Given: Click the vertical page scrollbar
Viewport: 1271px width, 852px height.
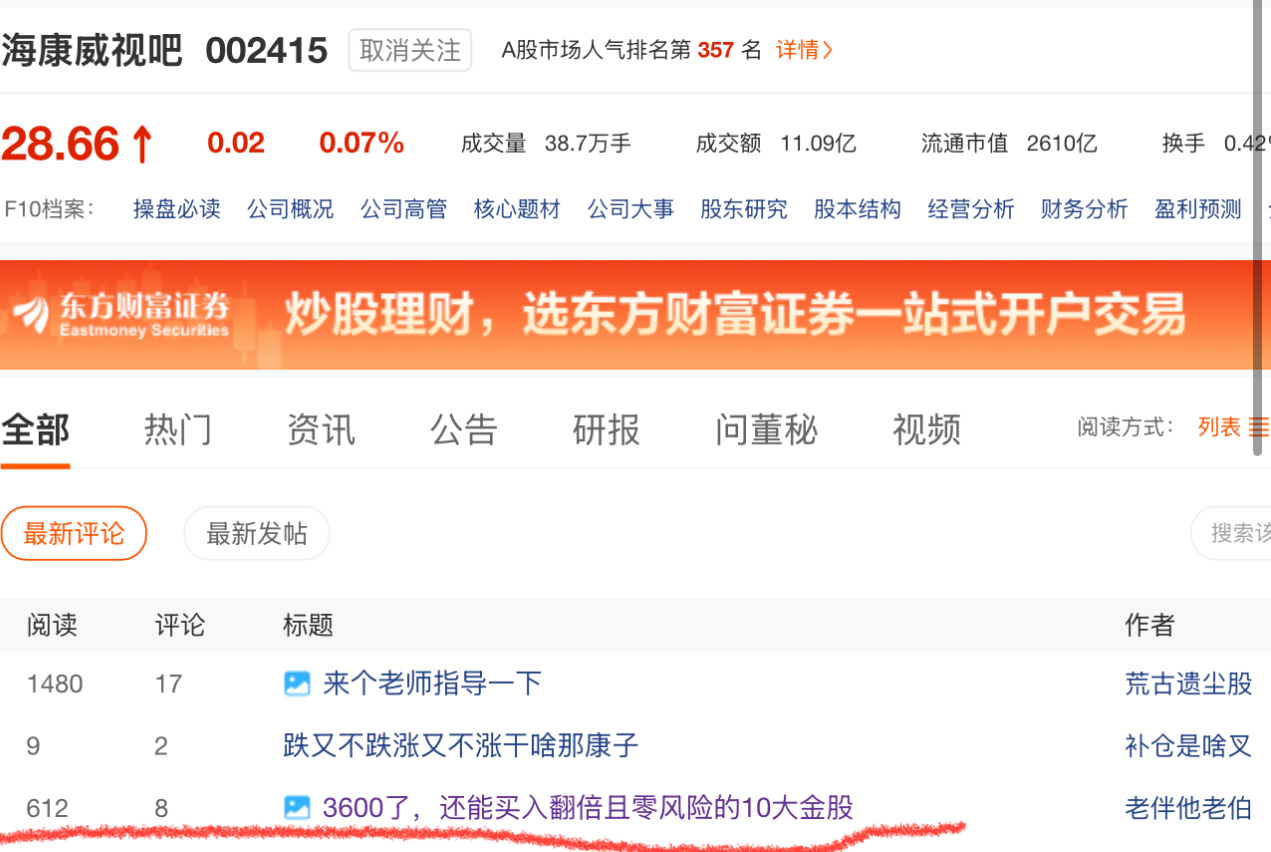Looking at the screenshot, I should tap(1258, 228).
